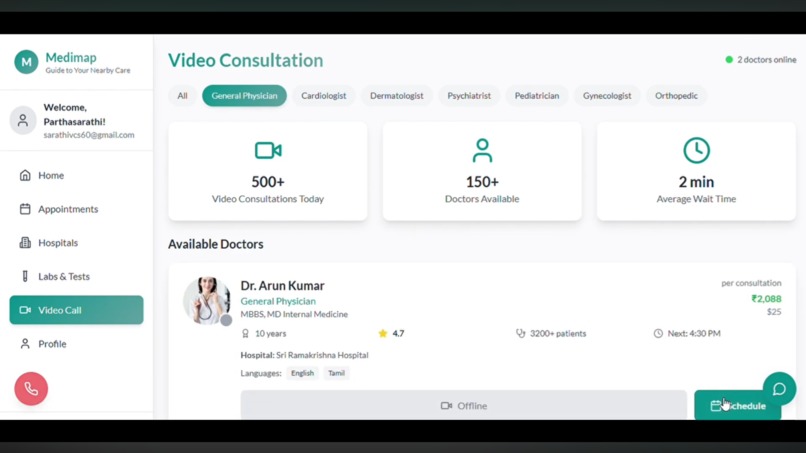
Task: Click the sarathivcs60@gmail.com email text
Action: pyautogui.click(x=89, y=135)
